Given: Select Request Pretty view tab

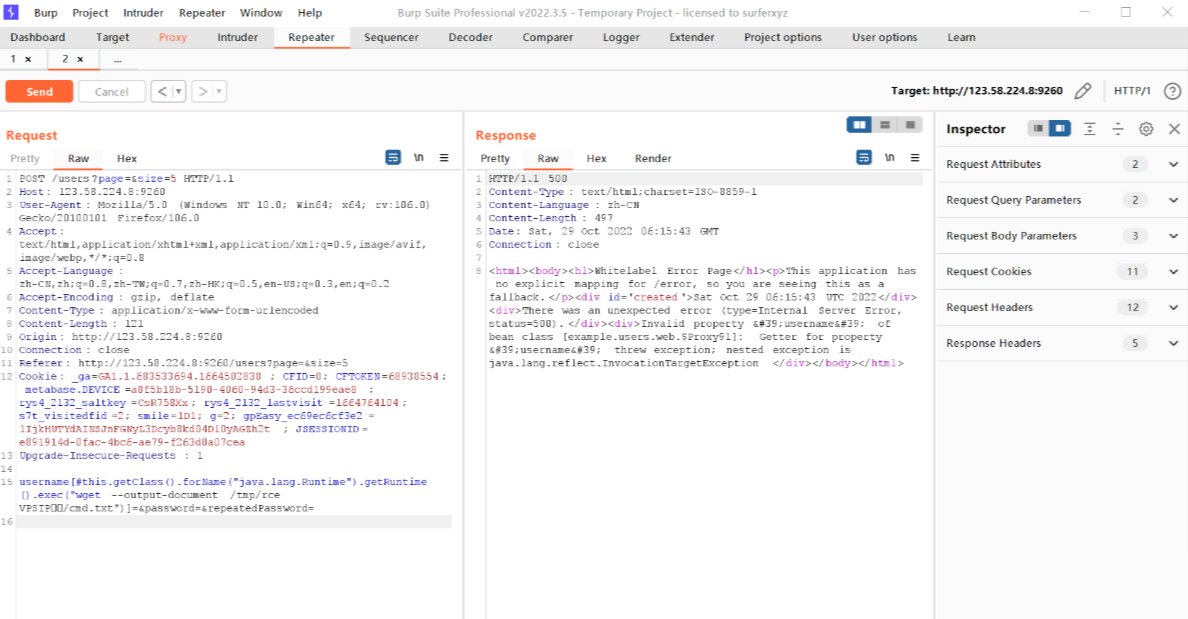Looking at the screenshot, I should tap(25, 158).
